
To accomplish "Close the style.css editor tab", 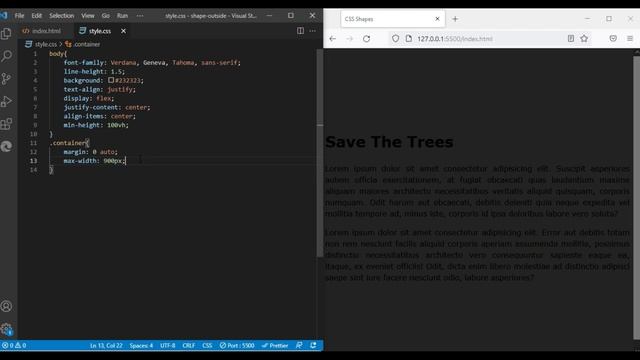I will pyautogui.click(x=123, y=31).
